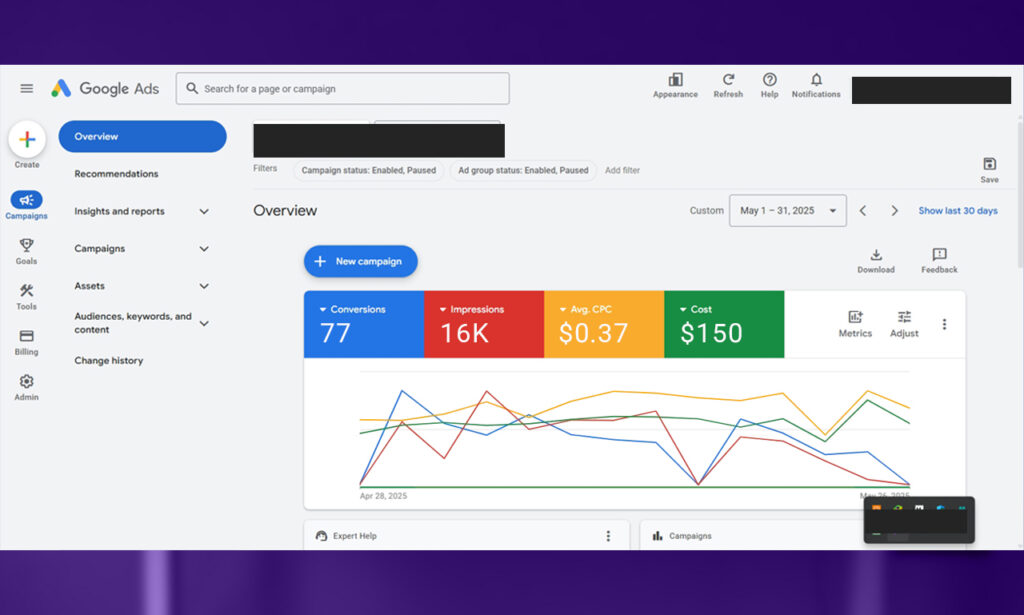1024x615 pixels.
Task: Click the page vertical scrollbar
Action: point(1020,193)
